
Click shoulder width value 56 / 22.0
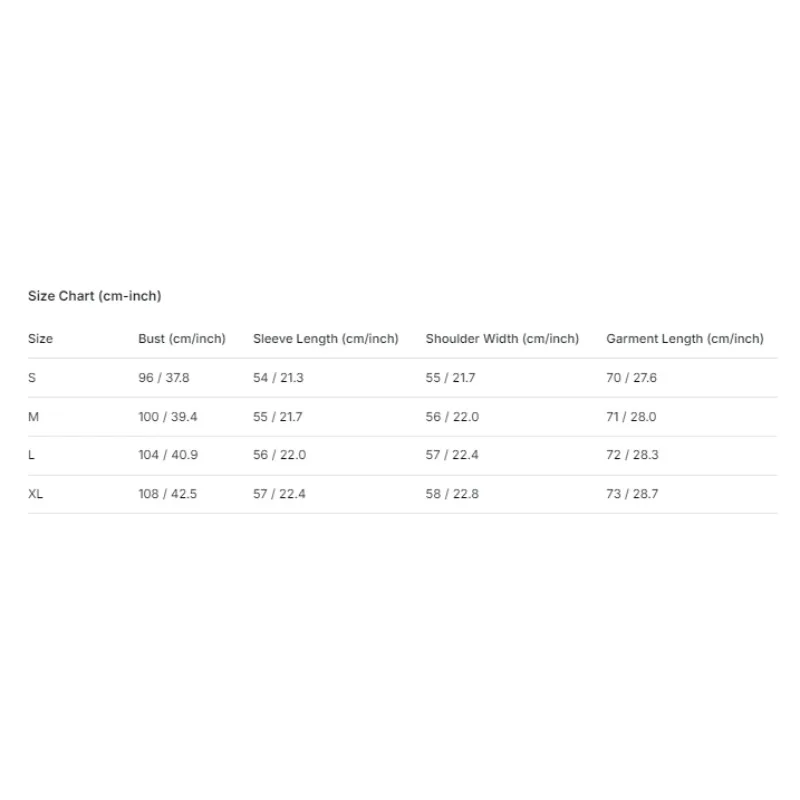[452, 417]
